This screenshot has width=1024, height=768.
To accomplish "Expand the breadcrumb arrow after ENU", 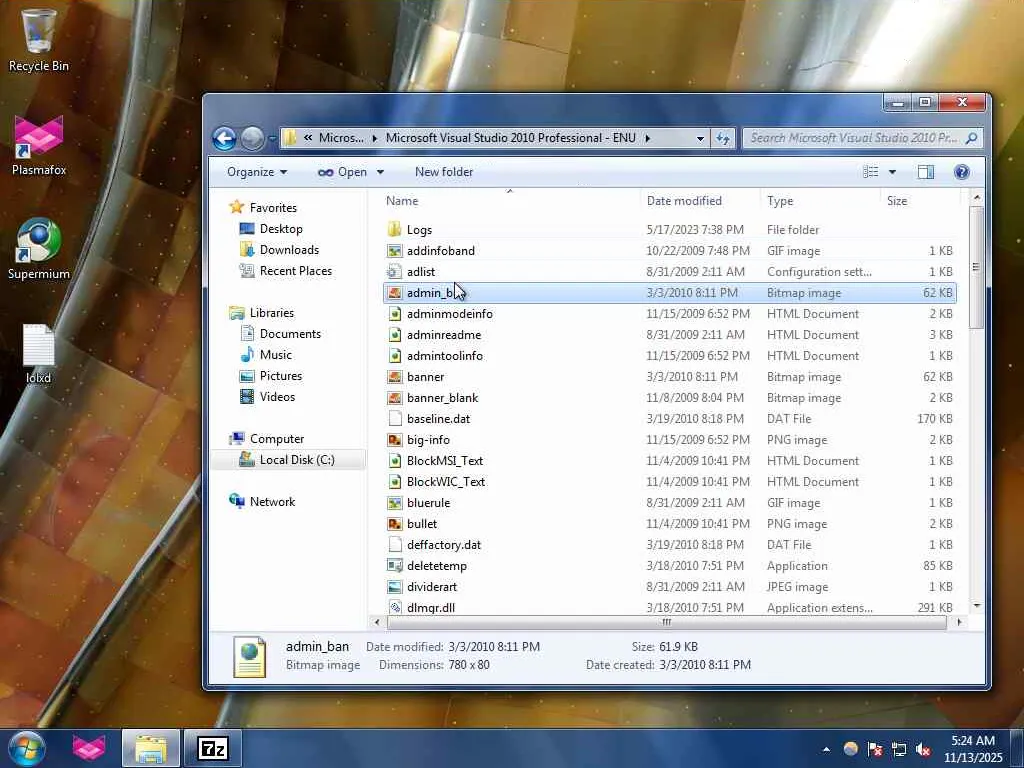I will pyautogui.click(x=647, y=138).
